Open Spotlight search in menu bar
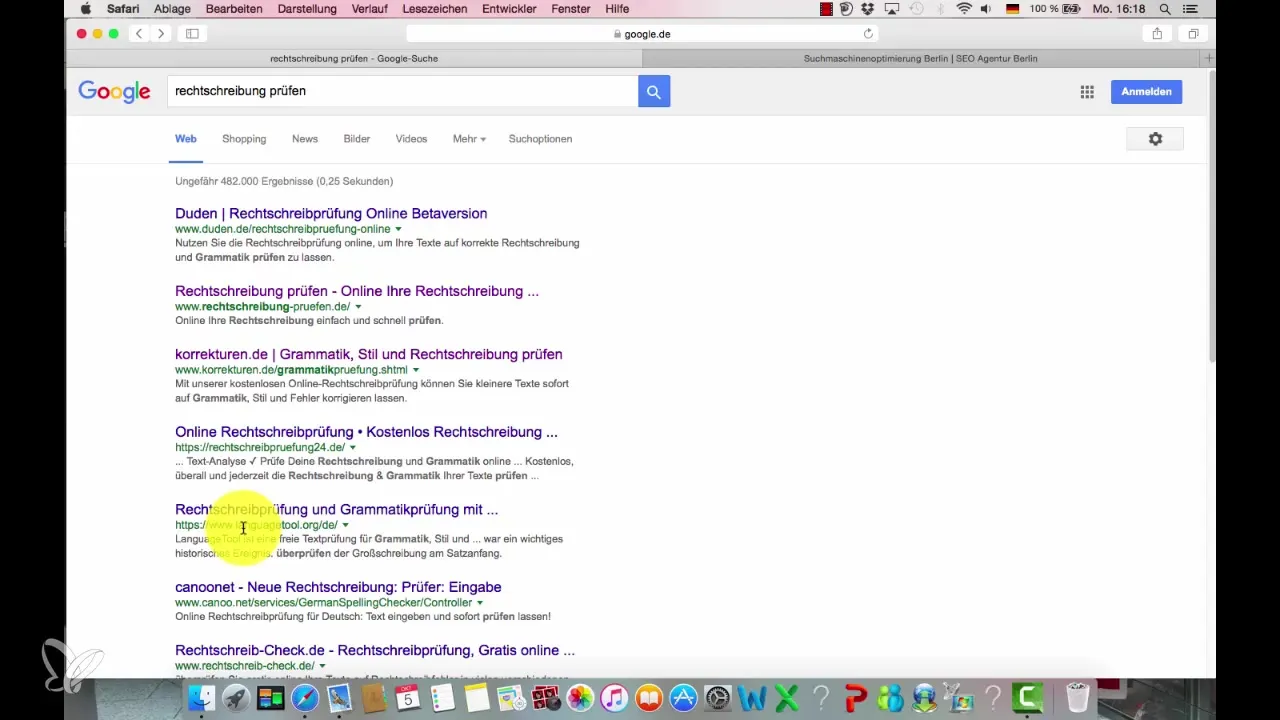The width and height of the screenshot is (1280, 720). [x=1165, y=8]
